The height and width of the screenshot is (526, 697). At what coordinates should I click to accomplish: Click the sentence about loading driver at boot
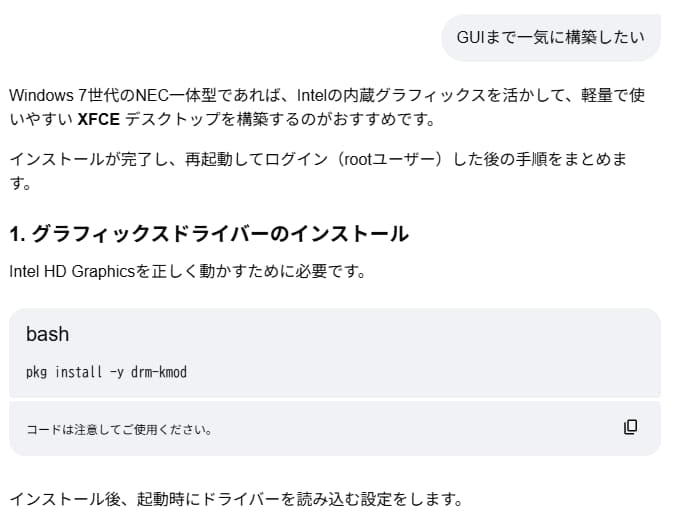click(x=236, y=498)
